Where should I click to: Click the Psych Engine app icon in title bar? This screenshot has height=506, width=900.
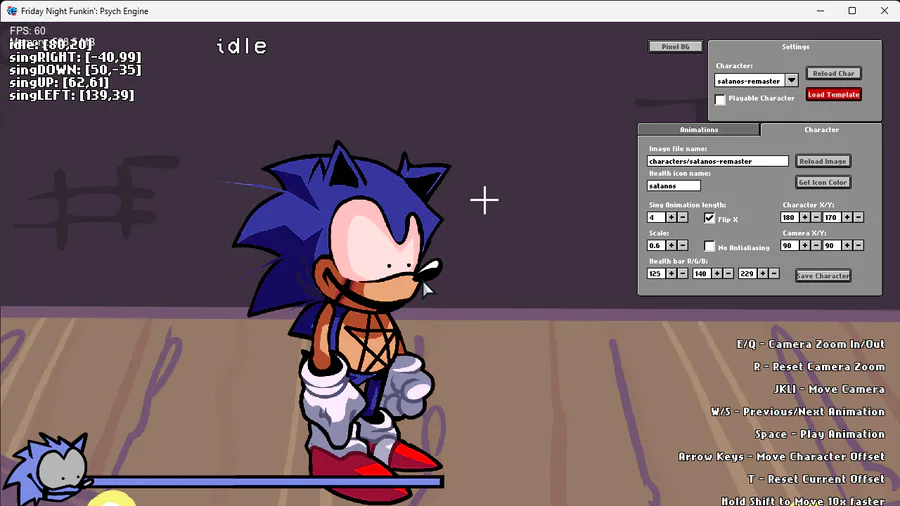pyautogui.click(x=12, y=10)
